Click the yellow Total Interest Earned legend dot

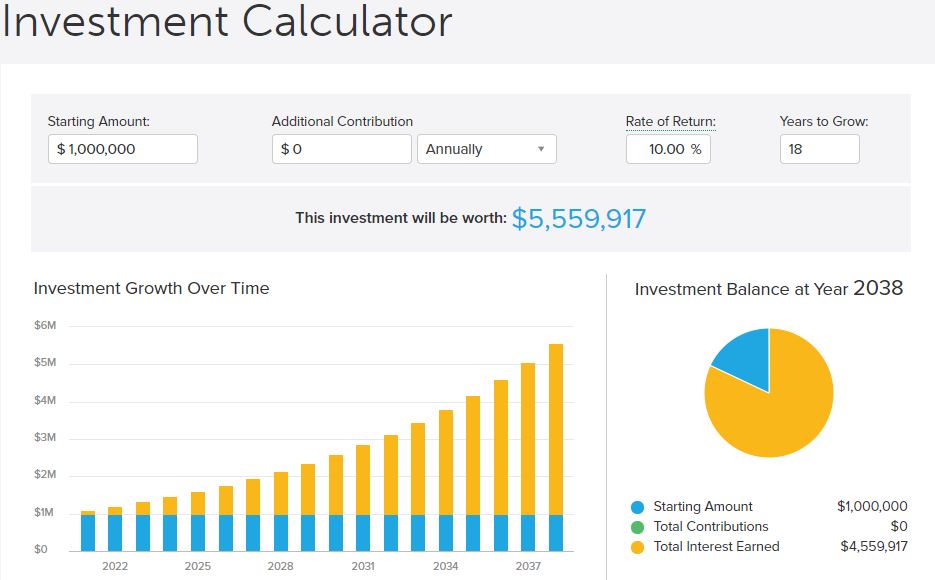coord(638,547)
